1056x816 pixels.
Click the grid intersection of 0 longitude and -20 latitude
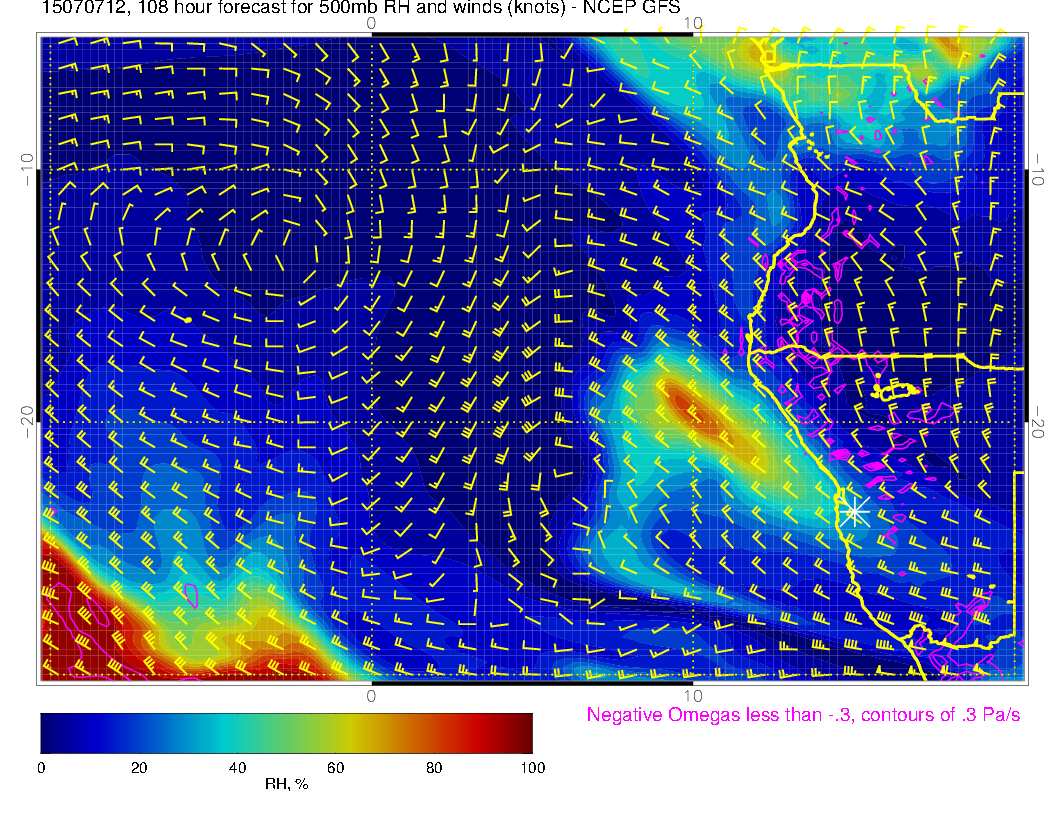click(371, 421)
